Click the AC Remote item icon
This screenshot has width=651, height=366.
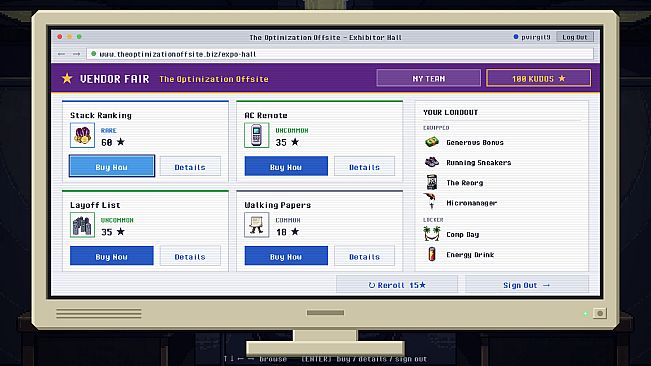click(x=257, y=135)
